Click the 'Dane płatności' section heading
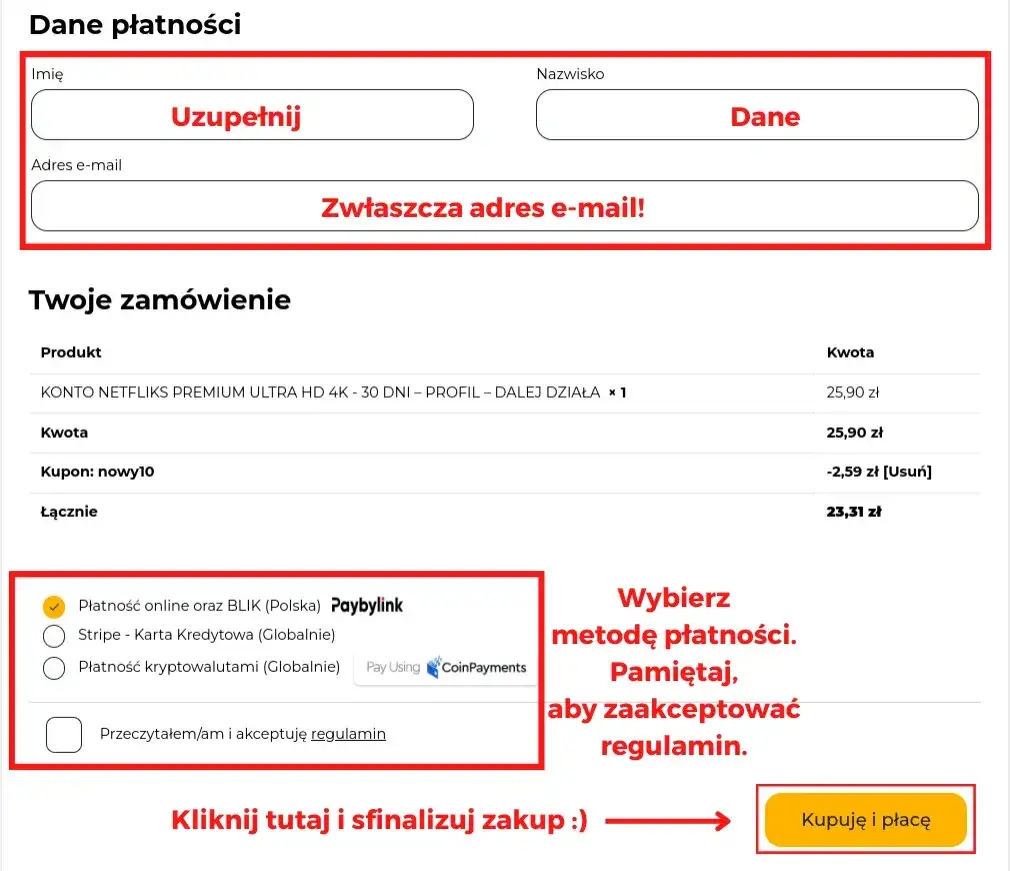 click(x=137, y=24)
